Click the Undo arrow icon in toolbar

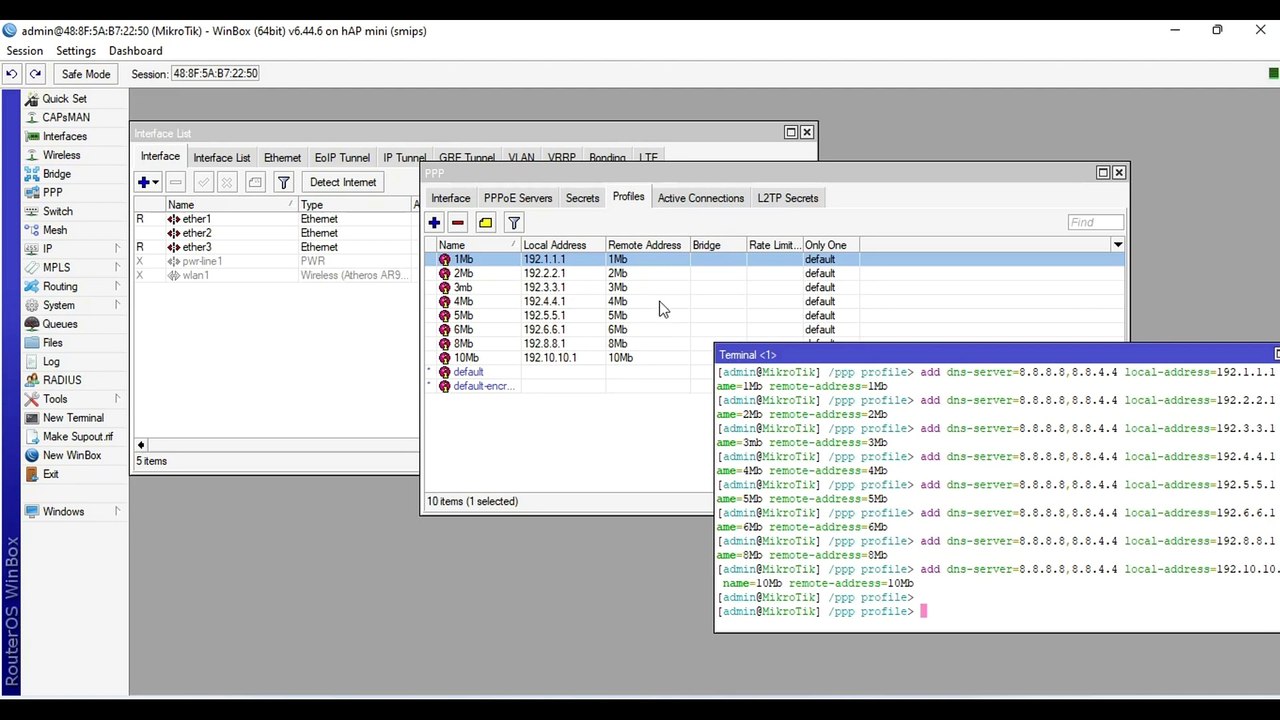(x=11, y=74)
